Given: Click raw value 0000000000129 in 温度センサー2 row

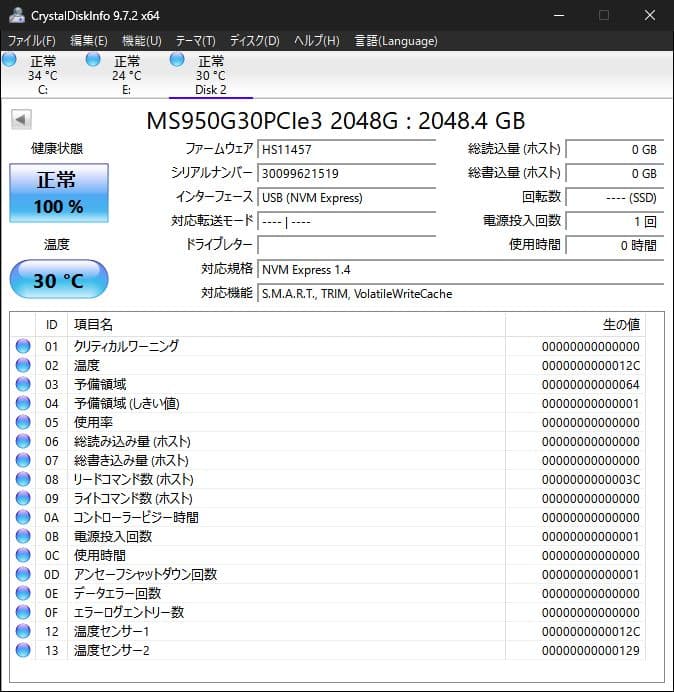Looking at the screenshot, I should pyautogui.click(x=591, y=651).
